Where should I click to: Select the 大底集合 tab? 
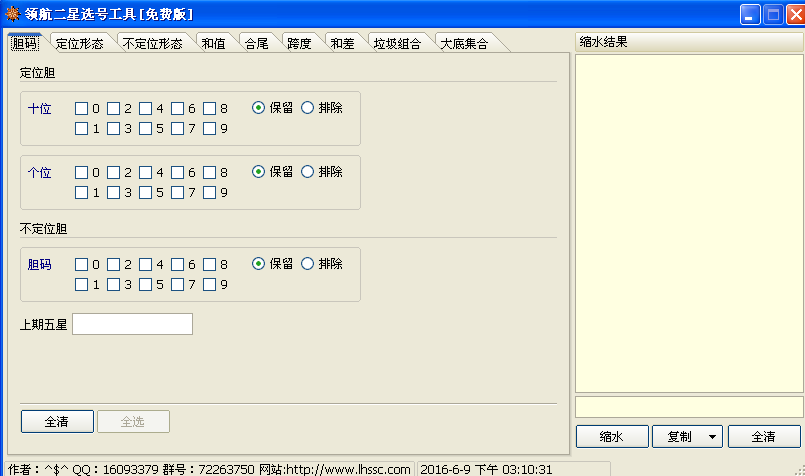[464, 44]
